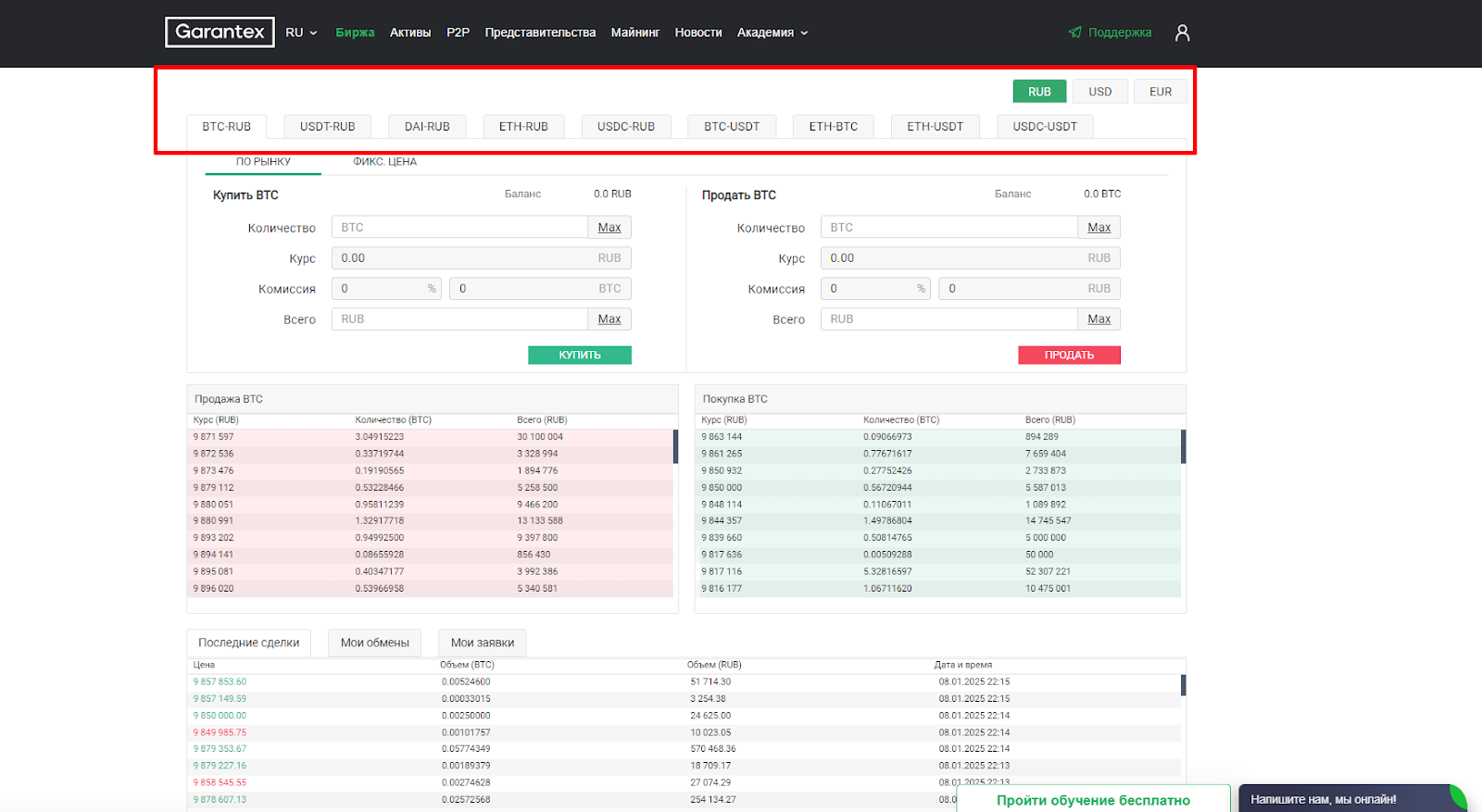Open Представительства page

coord(540,32)
